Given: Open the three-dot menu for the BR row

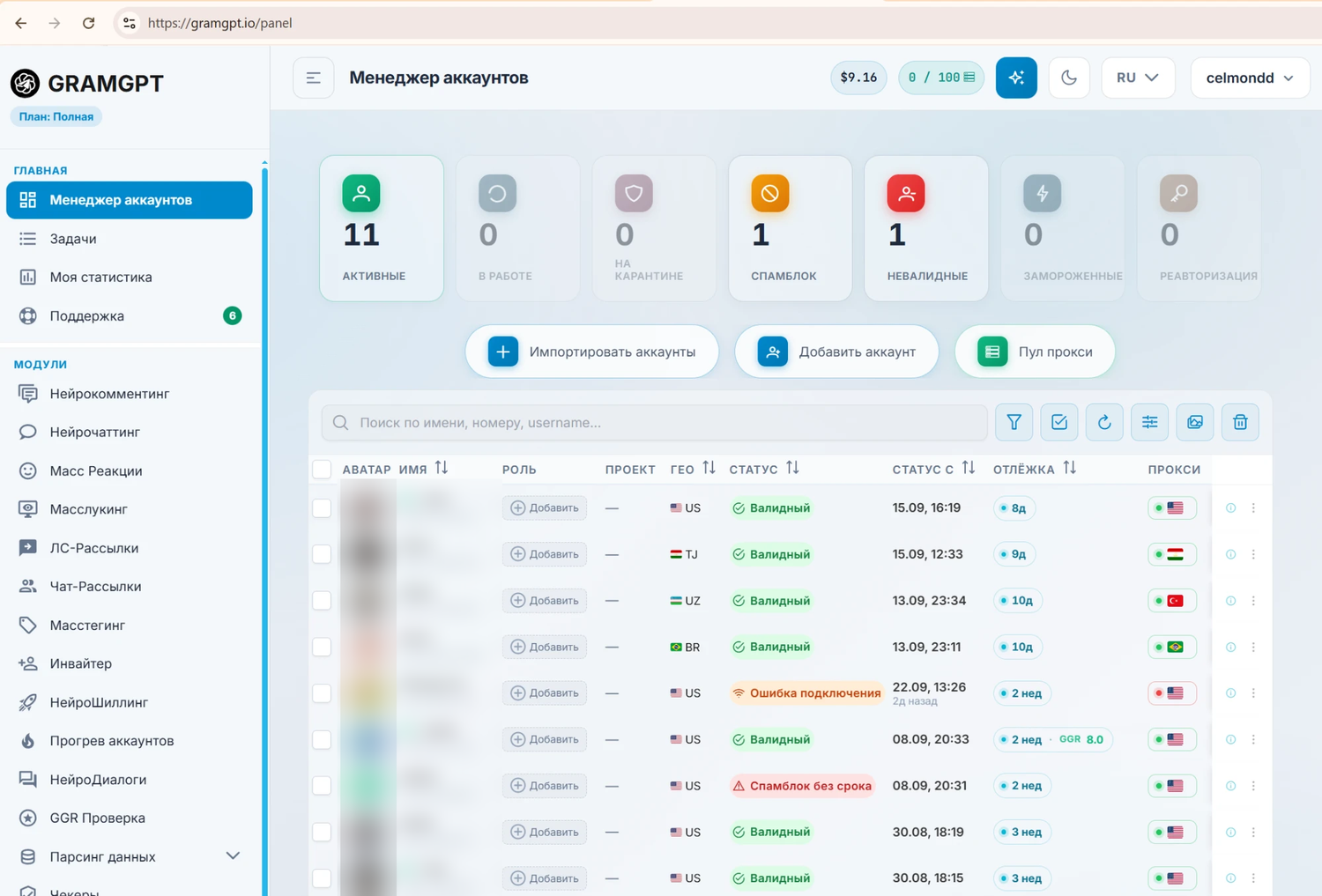Looking at the screenshot, I should pyautogui.click(x=1253, y=647).
